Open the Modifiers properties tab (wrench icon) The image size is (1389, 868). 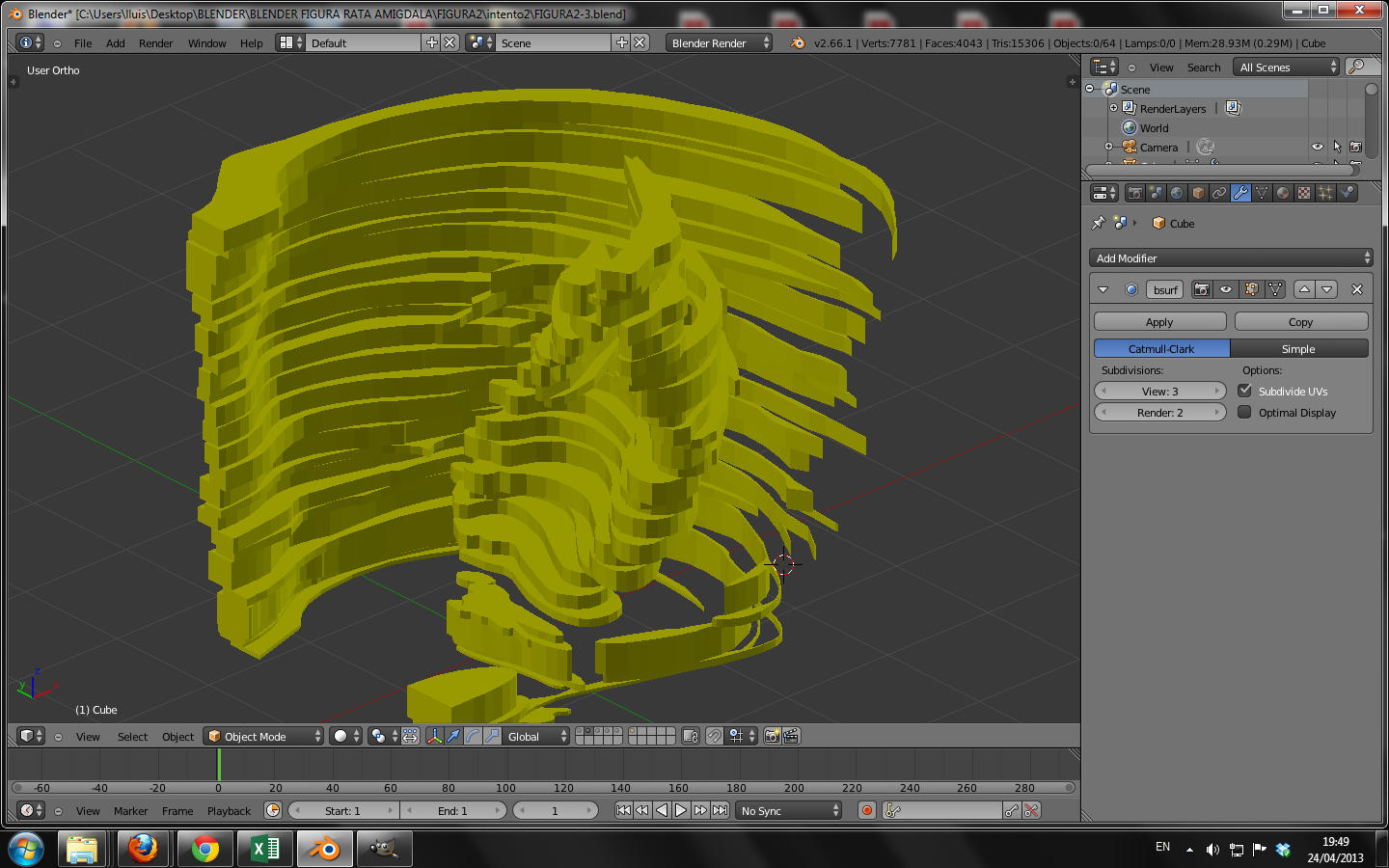(1240, 193)
